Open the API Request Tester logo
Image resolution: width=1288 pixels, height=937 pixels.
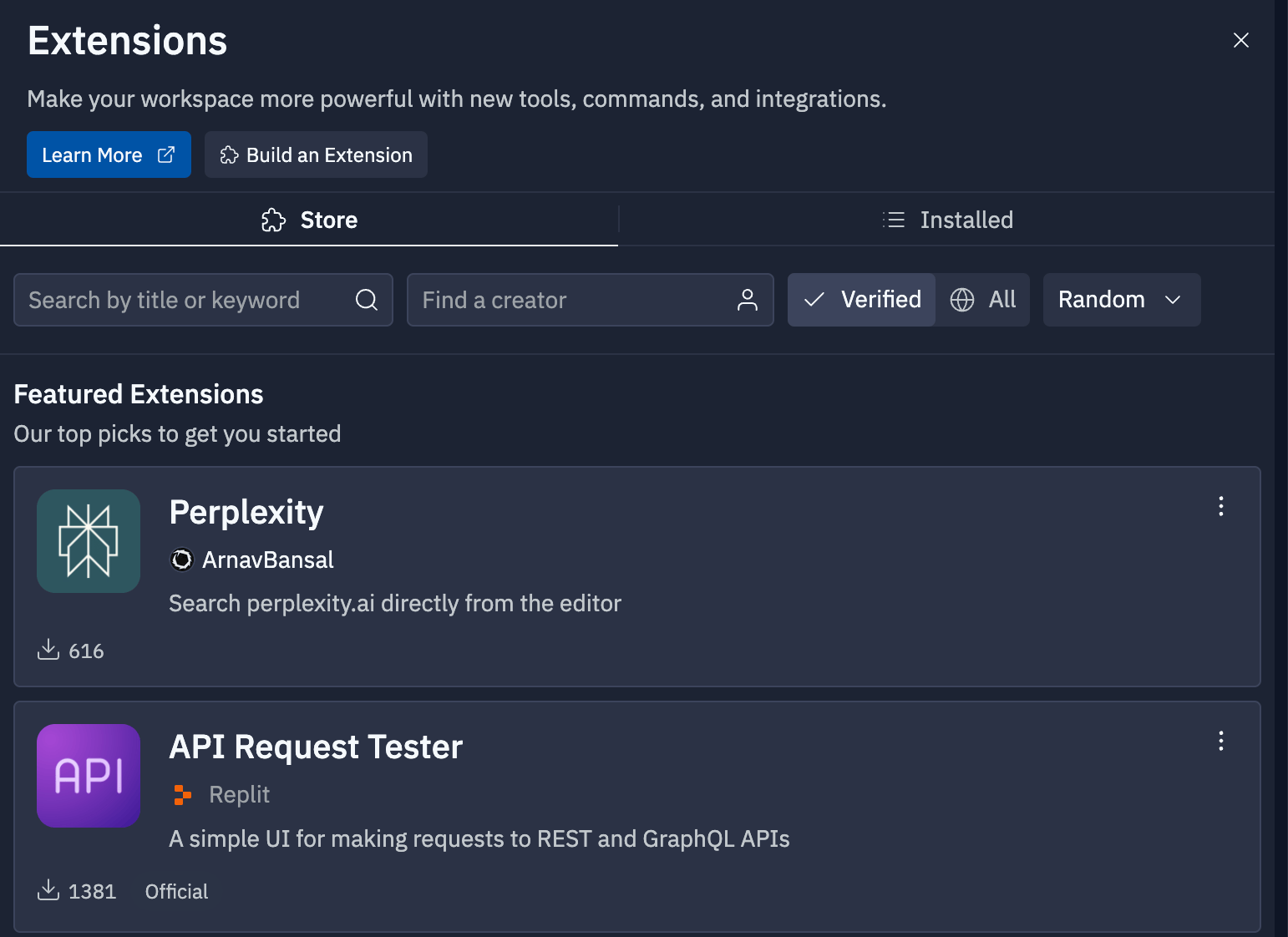point(89,776)
